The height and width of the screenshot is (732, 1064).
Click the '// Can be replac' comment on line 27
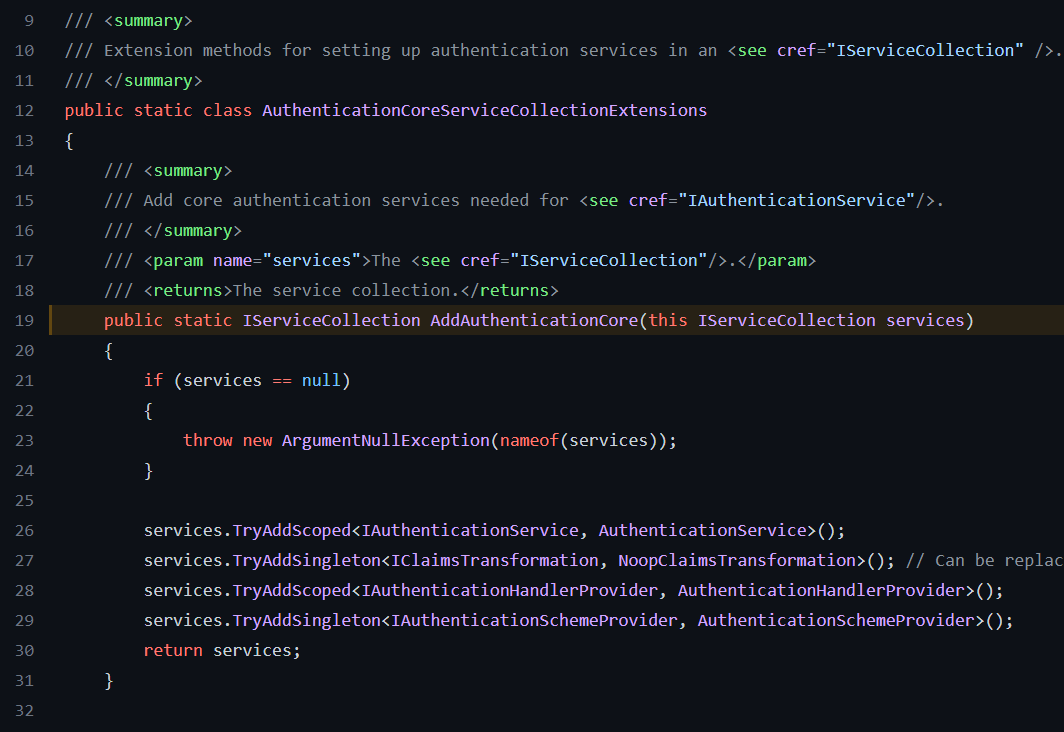point(985,560)
